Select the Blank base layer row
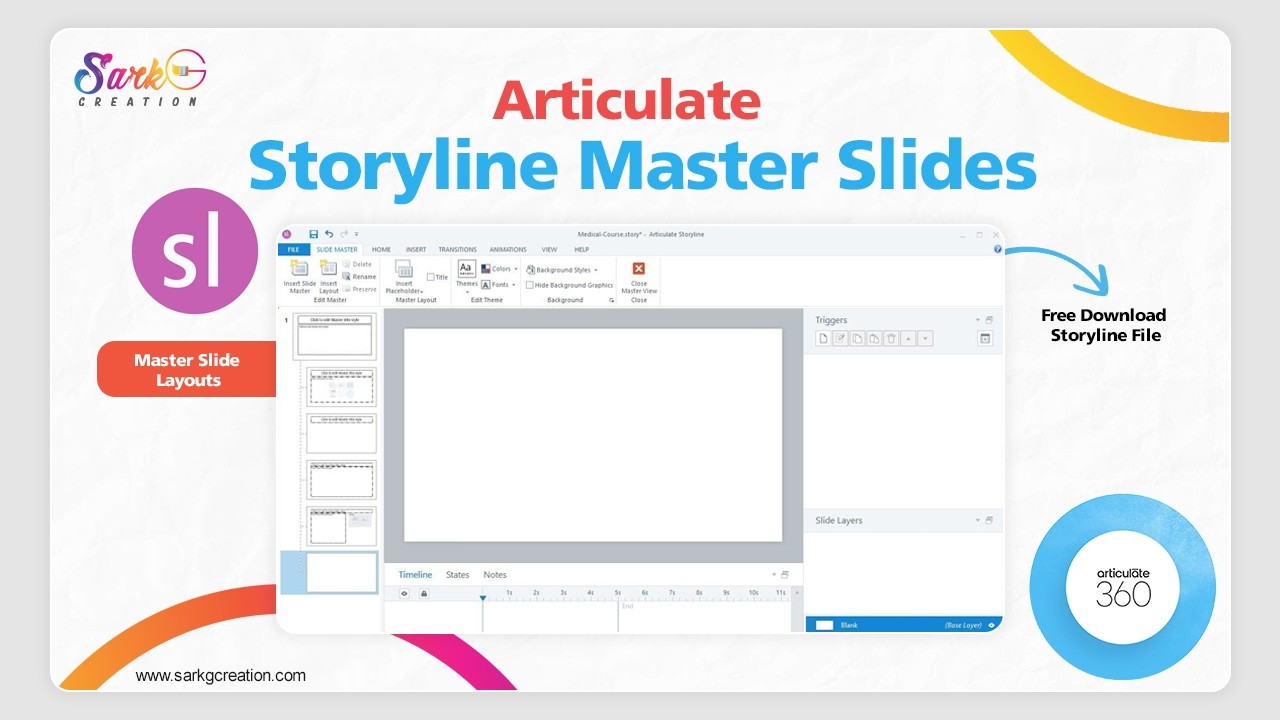 pyautogui.click(x=904, y=625)
